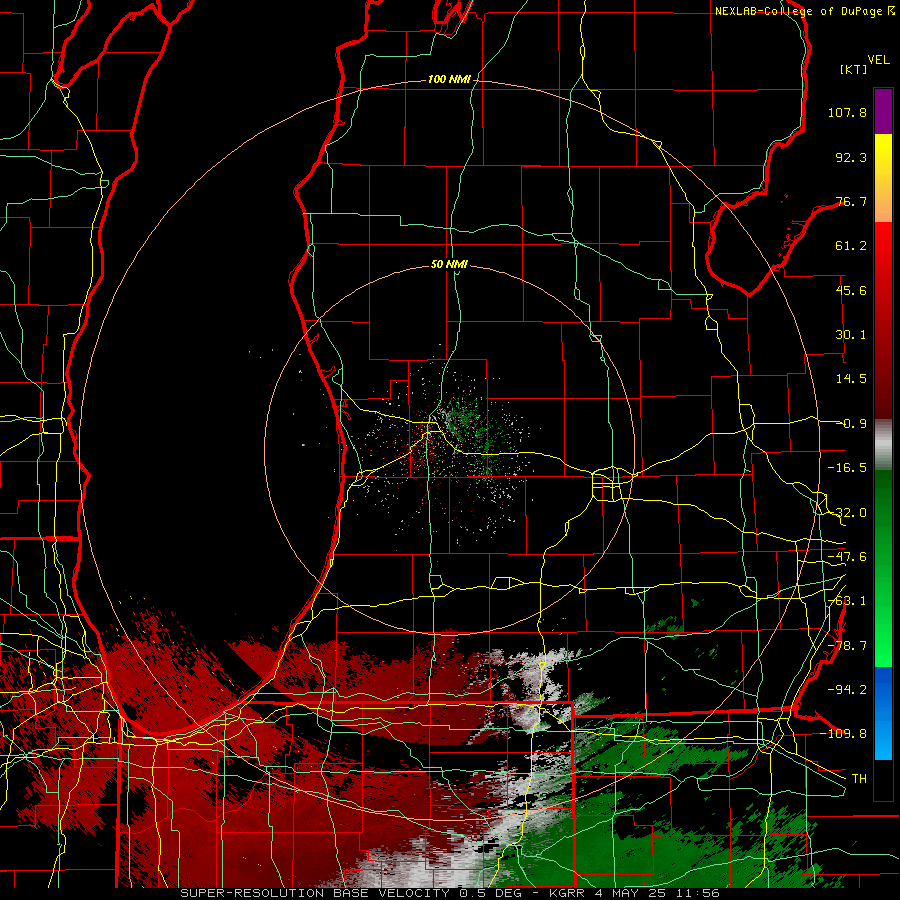Image resolution: width=900 pixels, height=900 pixels.
Task: Click the 76.7 velocity scale value
Action: click(851, 201)
